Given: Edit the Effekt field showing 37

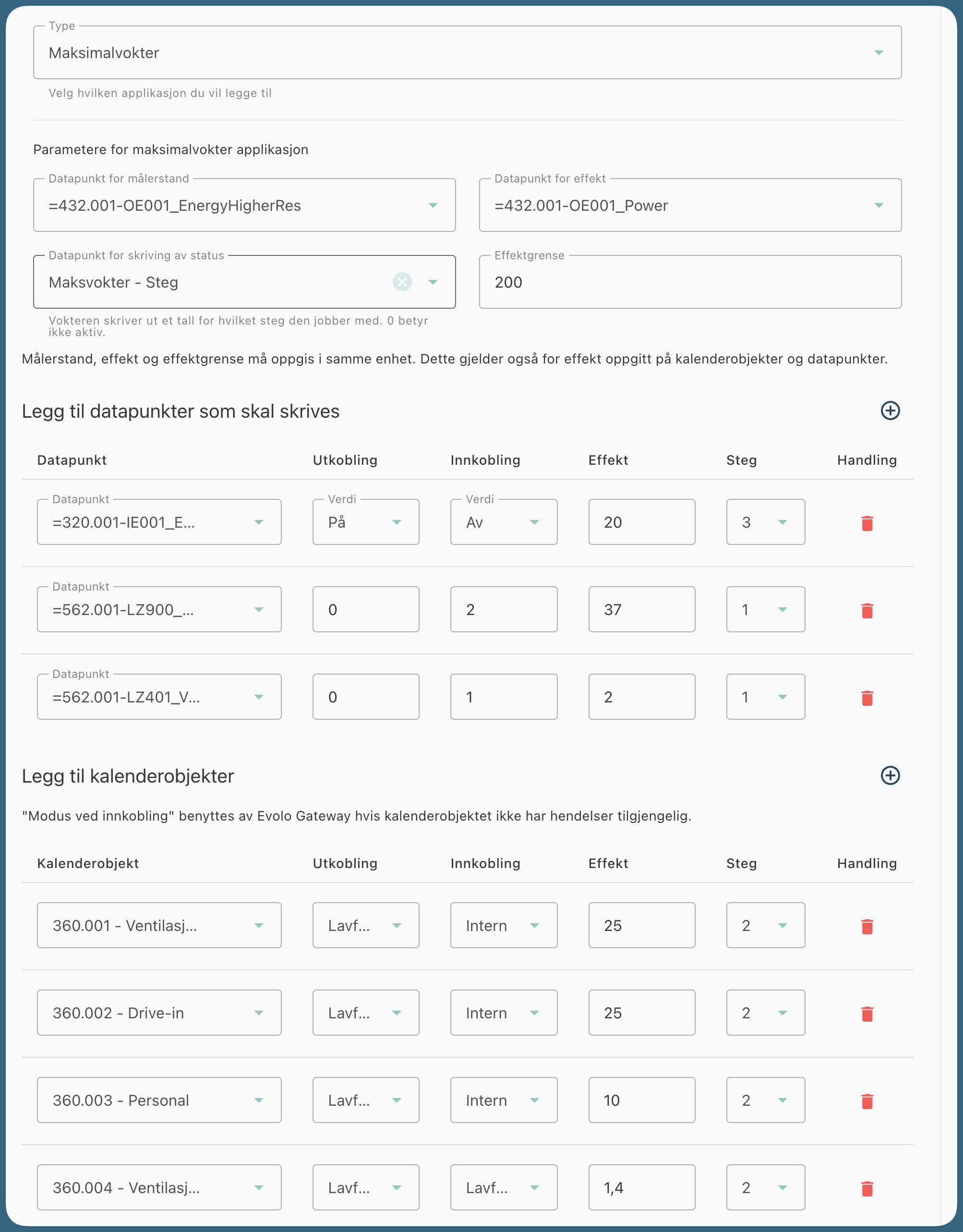Looking at the screenshot, I should tap(641, 610).
